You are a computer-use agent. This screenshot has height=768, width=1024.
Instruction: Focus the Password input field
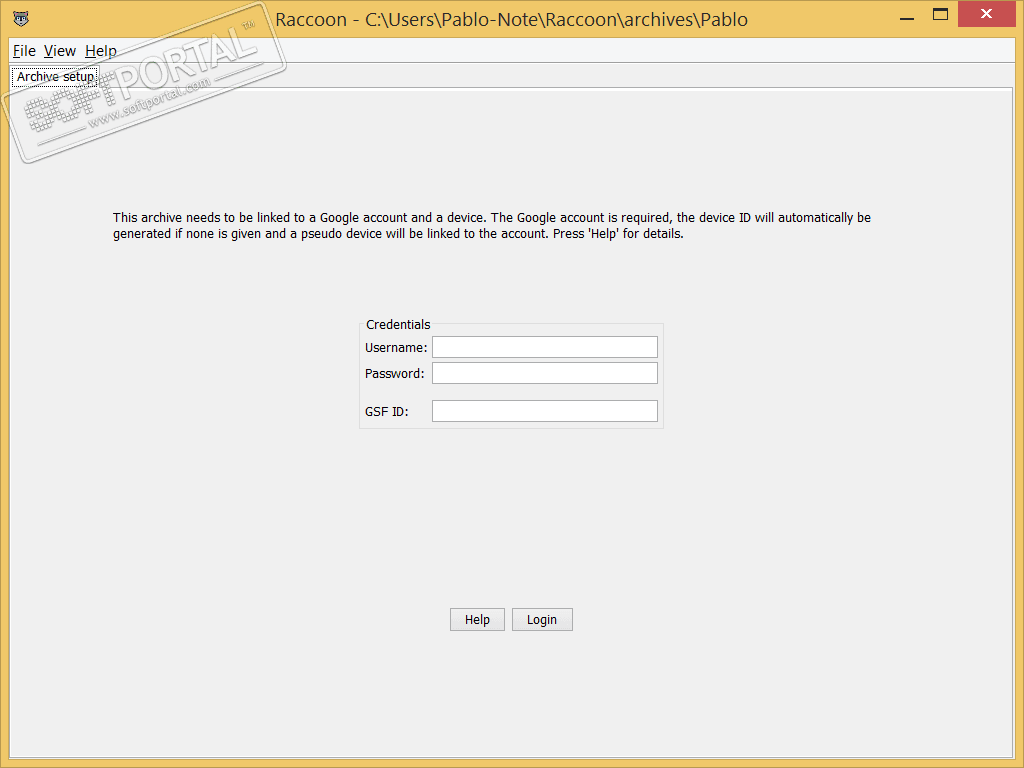point(545,373)
